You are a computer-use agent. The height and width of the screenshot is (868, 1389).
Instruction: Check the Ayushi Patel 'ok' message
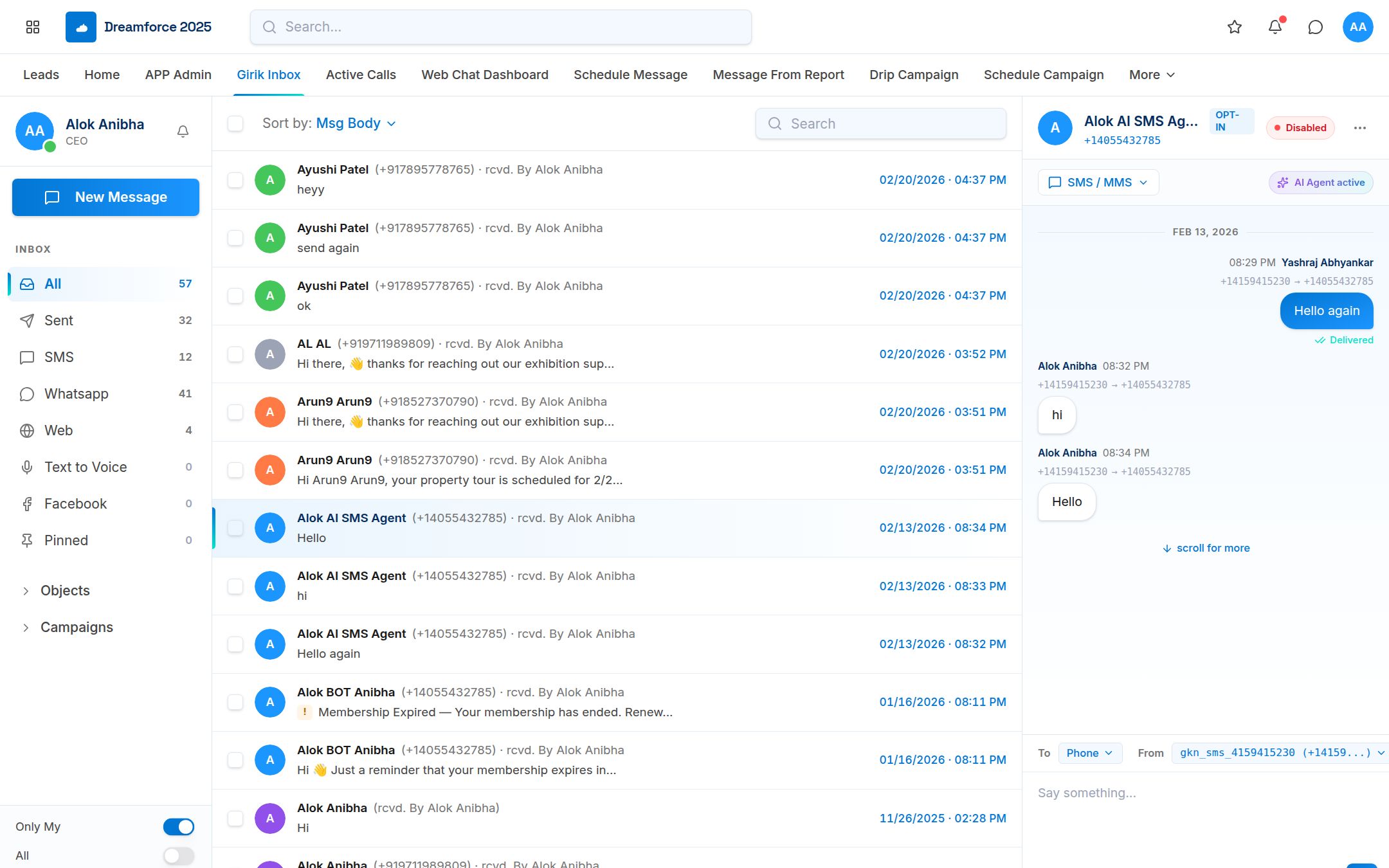point(235,296)
